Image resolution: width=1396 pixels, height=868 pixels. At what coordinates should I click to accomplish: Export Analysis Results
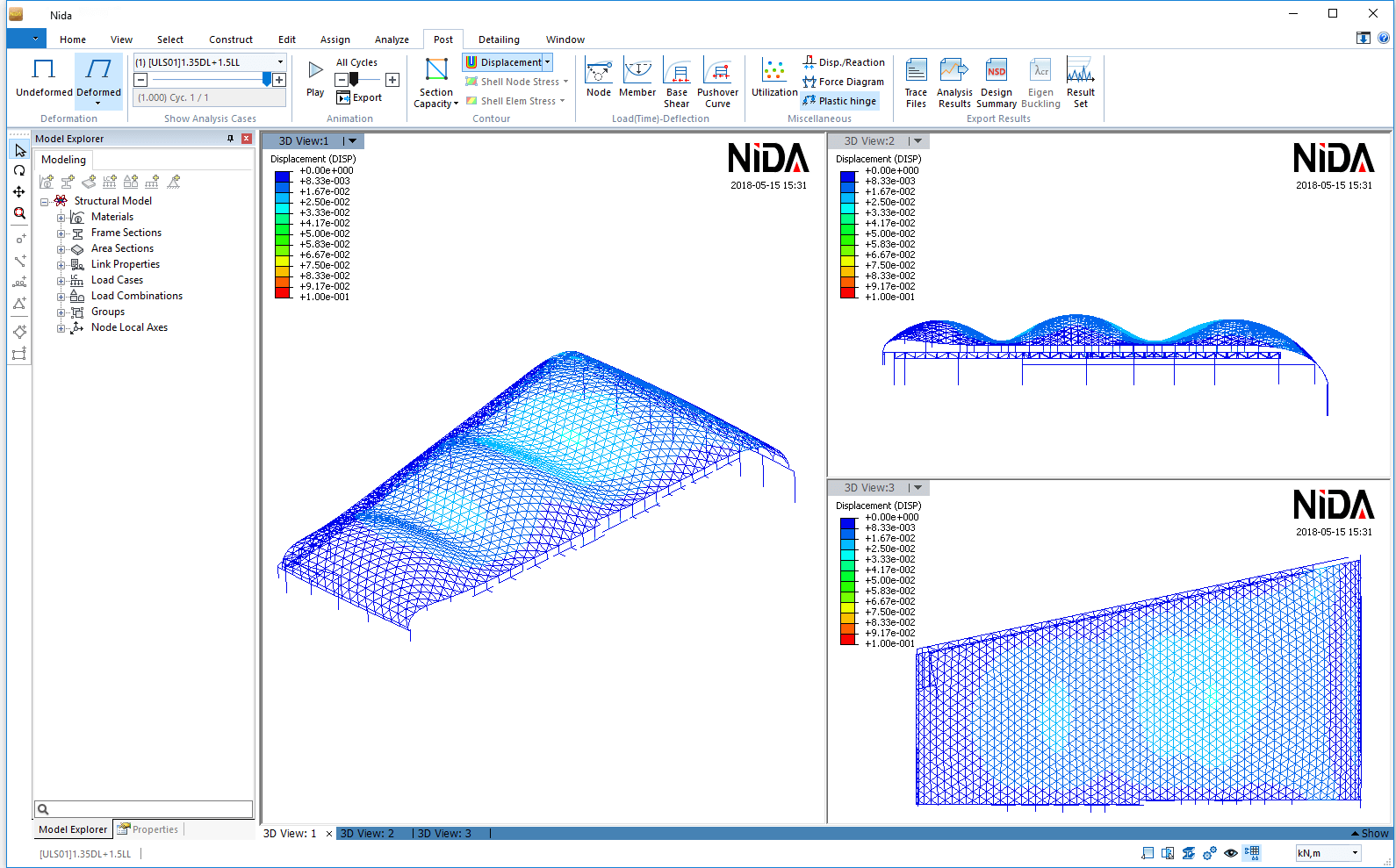tap(954, 82)
